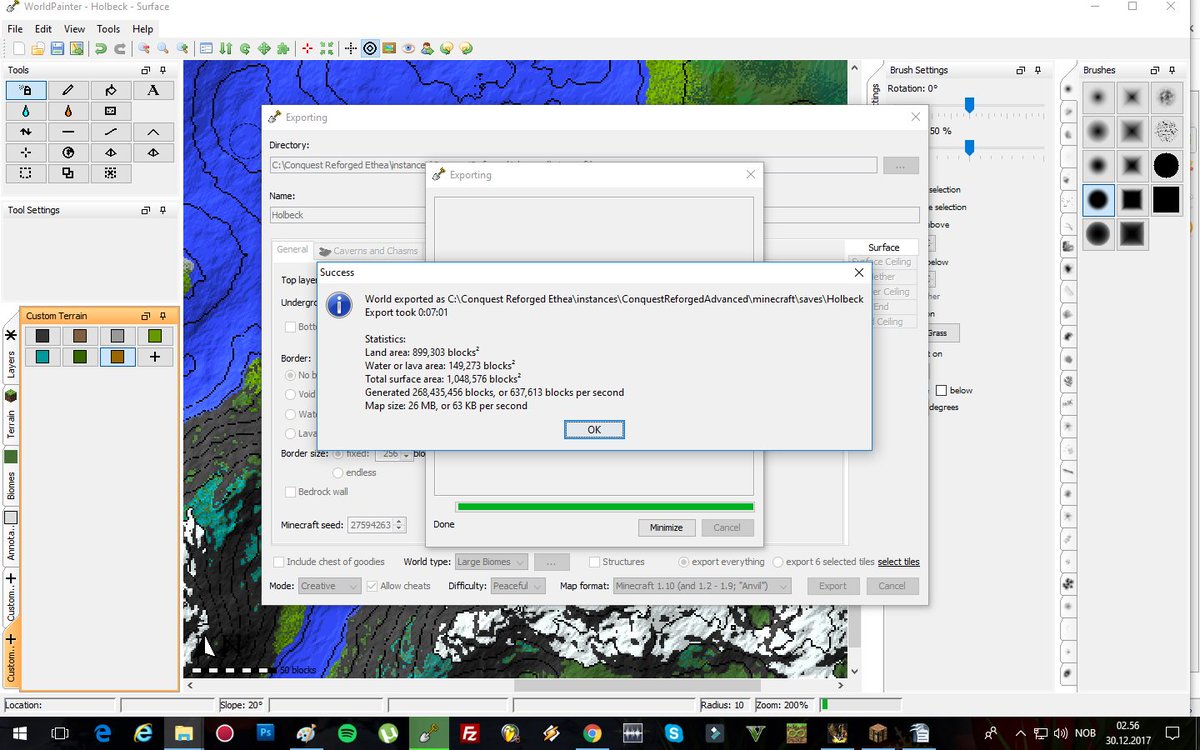Select the pencil tool in Tools panel
The width and height of the screenshot is (1200, 750).
[x=68, y=90]
